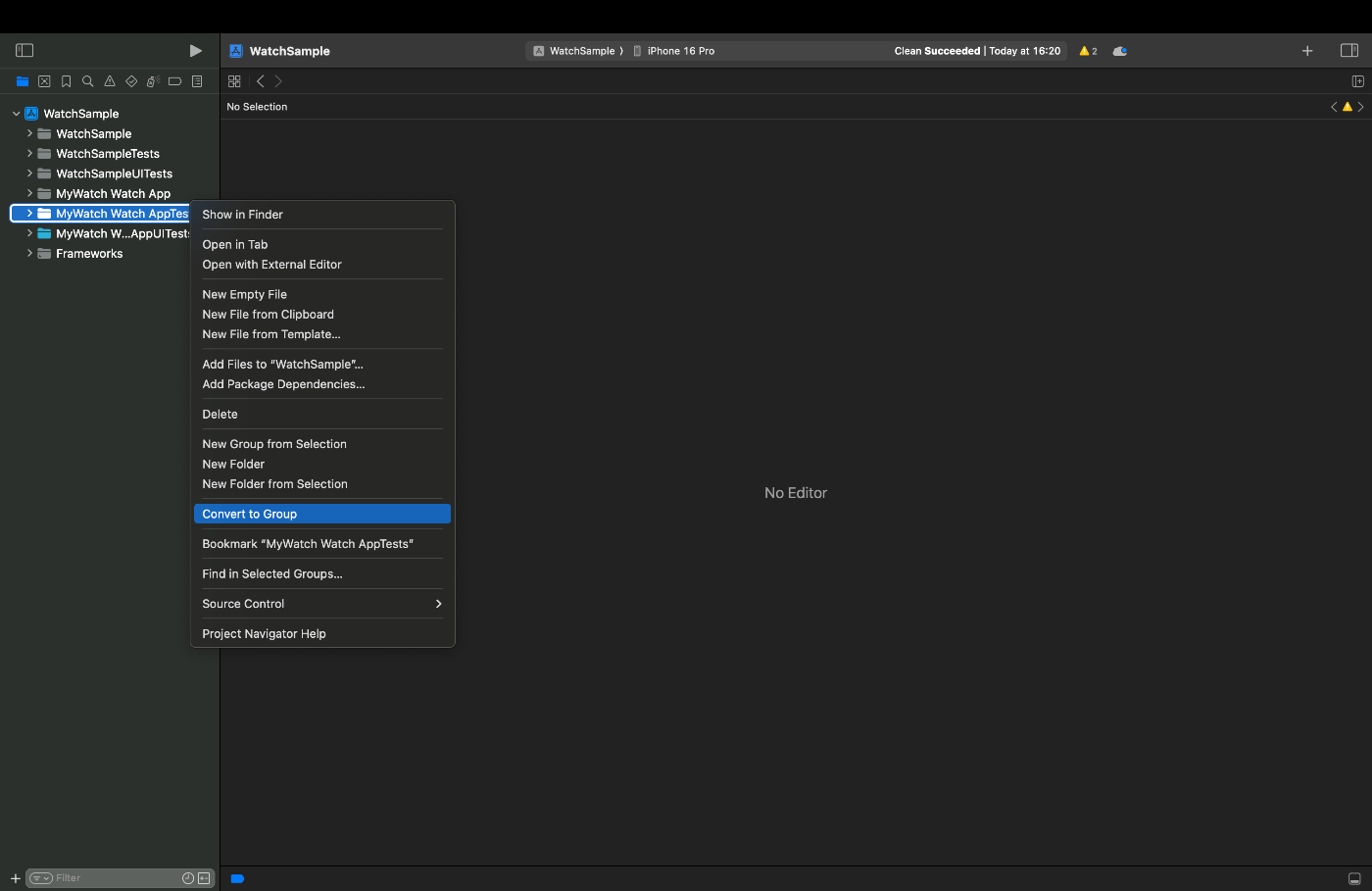Click the WatchSample scheme selector
This screenshot has width=1372, height=891.
pos(574,51)
